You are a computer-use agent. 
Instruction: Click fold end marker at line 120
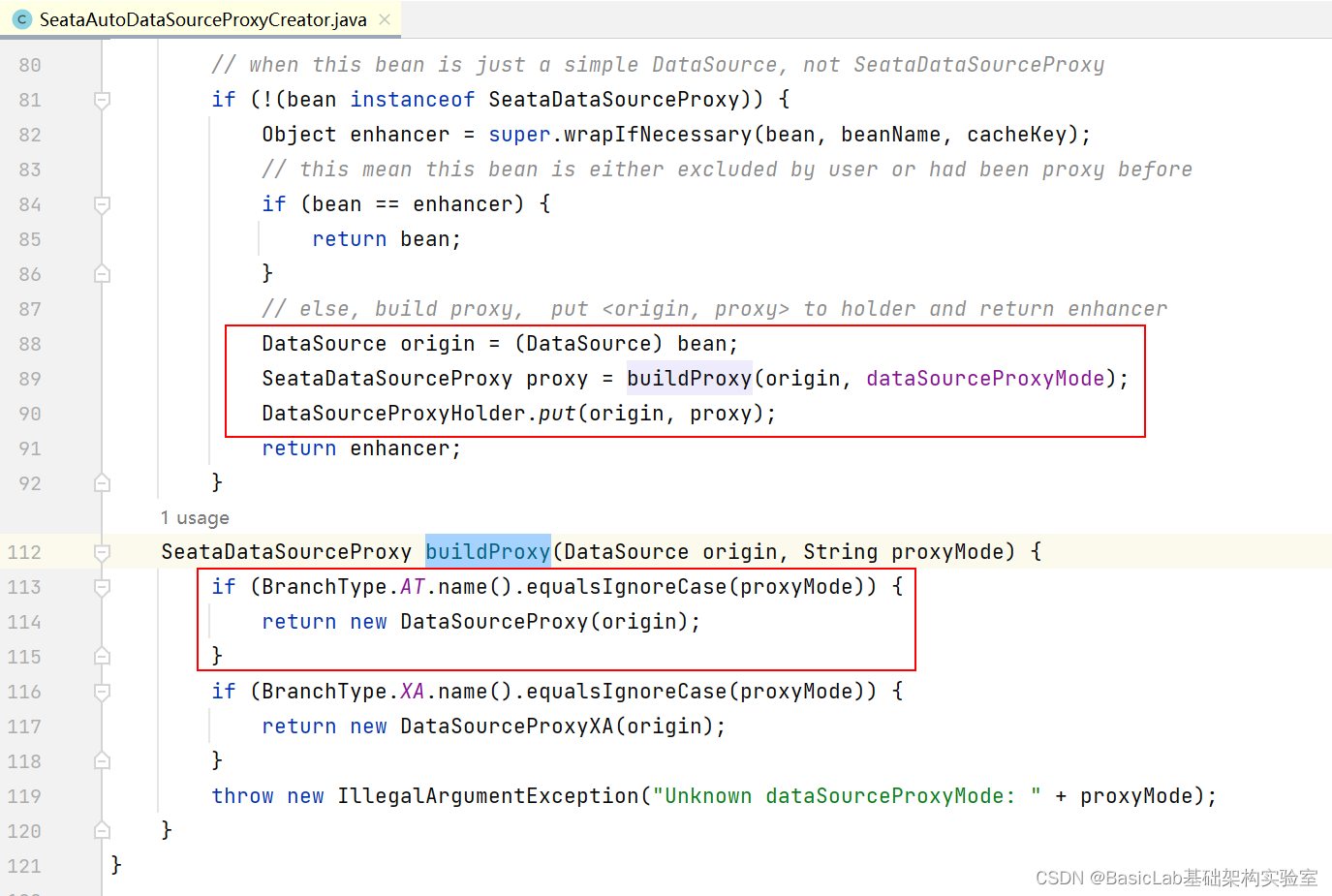tap(102, 831)
